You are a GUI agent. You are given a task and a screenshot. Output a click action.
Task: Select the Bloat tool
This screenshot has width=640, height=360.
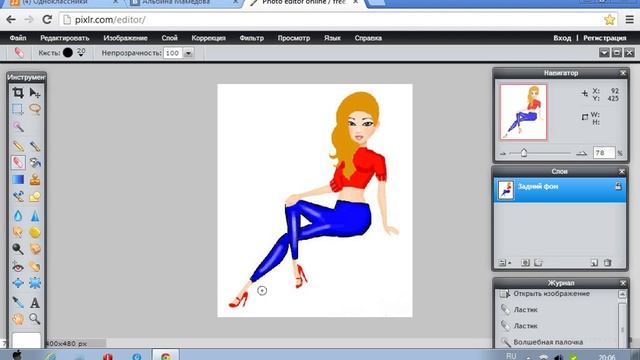tap(18, 283)
